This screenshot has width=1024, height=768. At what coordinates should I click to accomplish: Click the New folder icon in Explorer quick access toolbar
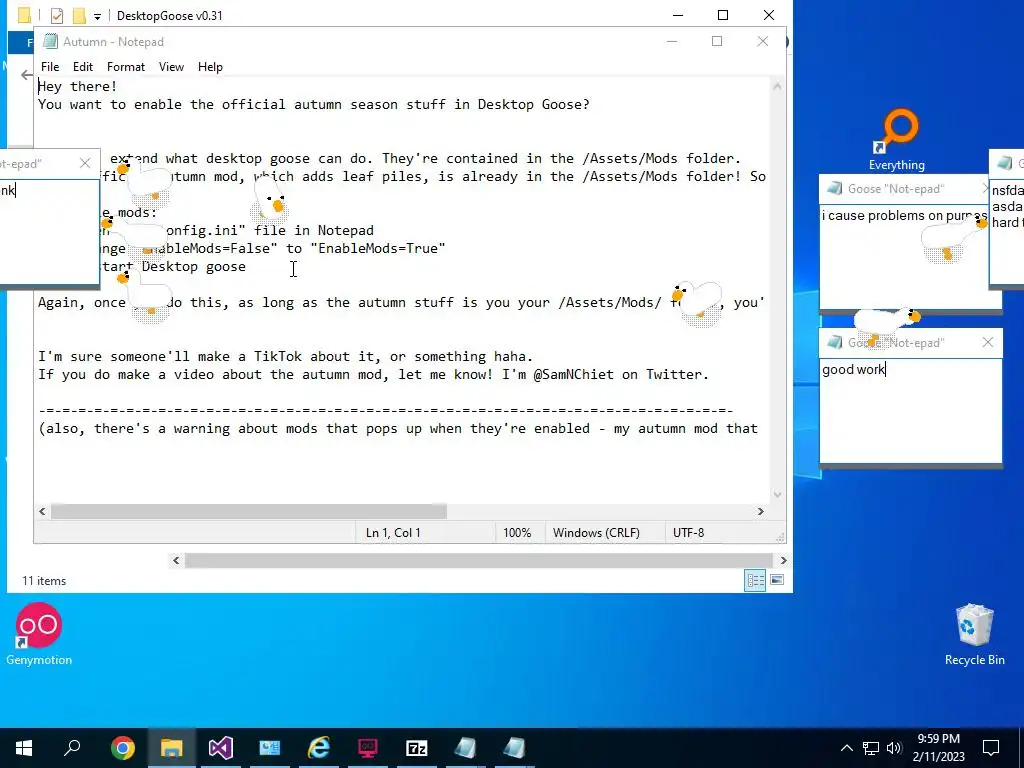(79, 15)
